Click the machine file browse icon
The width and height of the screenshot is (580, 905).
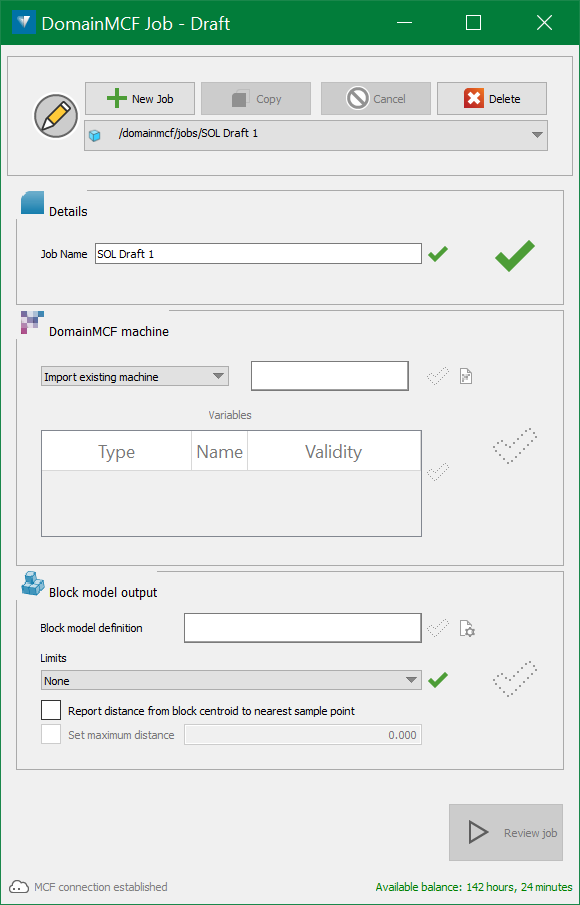466,377
